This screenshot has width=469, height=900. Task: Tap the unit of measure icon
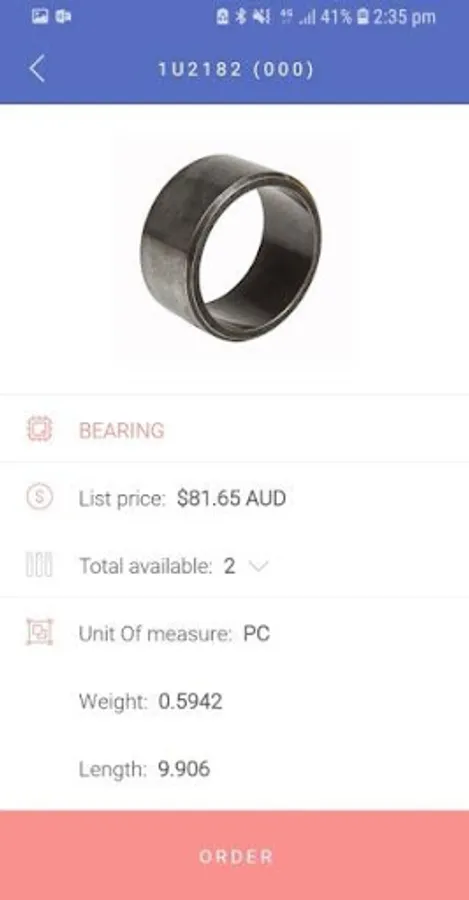(40, 633)
